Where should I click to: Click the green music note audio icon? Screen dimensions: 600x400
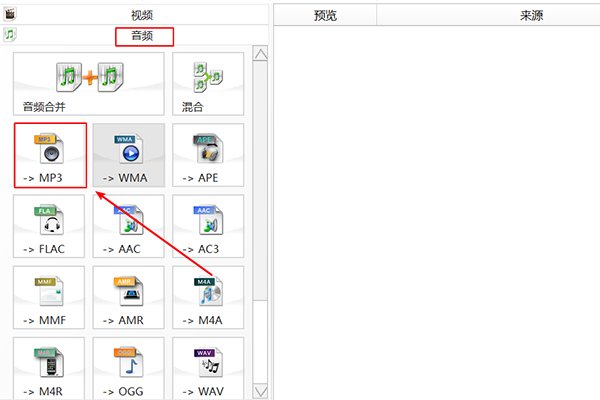click(x=10, y=34)
